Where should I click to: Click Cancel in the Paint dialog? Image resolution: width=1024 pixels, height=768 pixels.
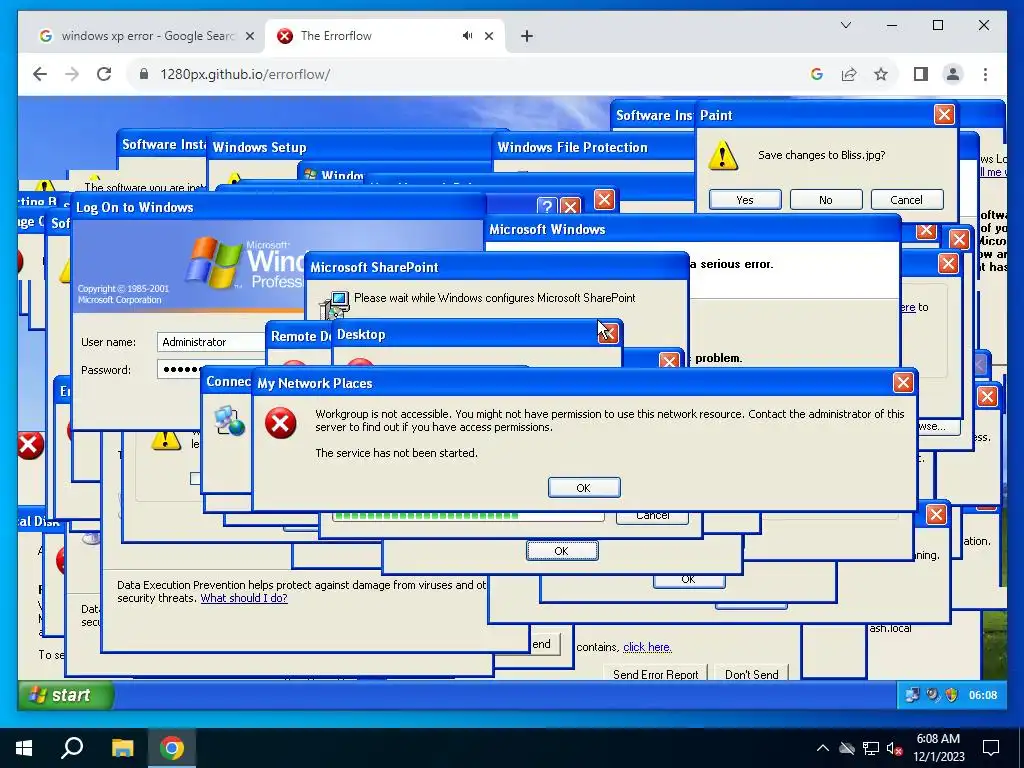(x=906, y=200)
